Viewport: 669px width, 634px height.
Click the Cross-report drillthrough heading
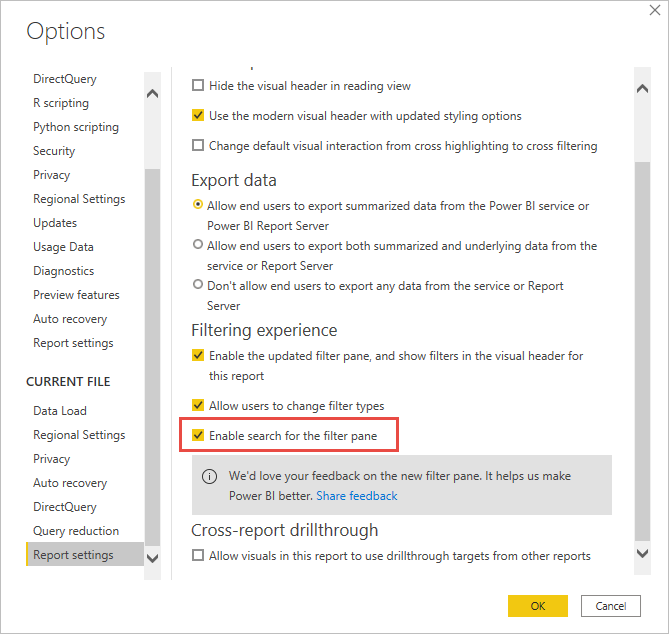pyautogui.click(x=285, y=530)
